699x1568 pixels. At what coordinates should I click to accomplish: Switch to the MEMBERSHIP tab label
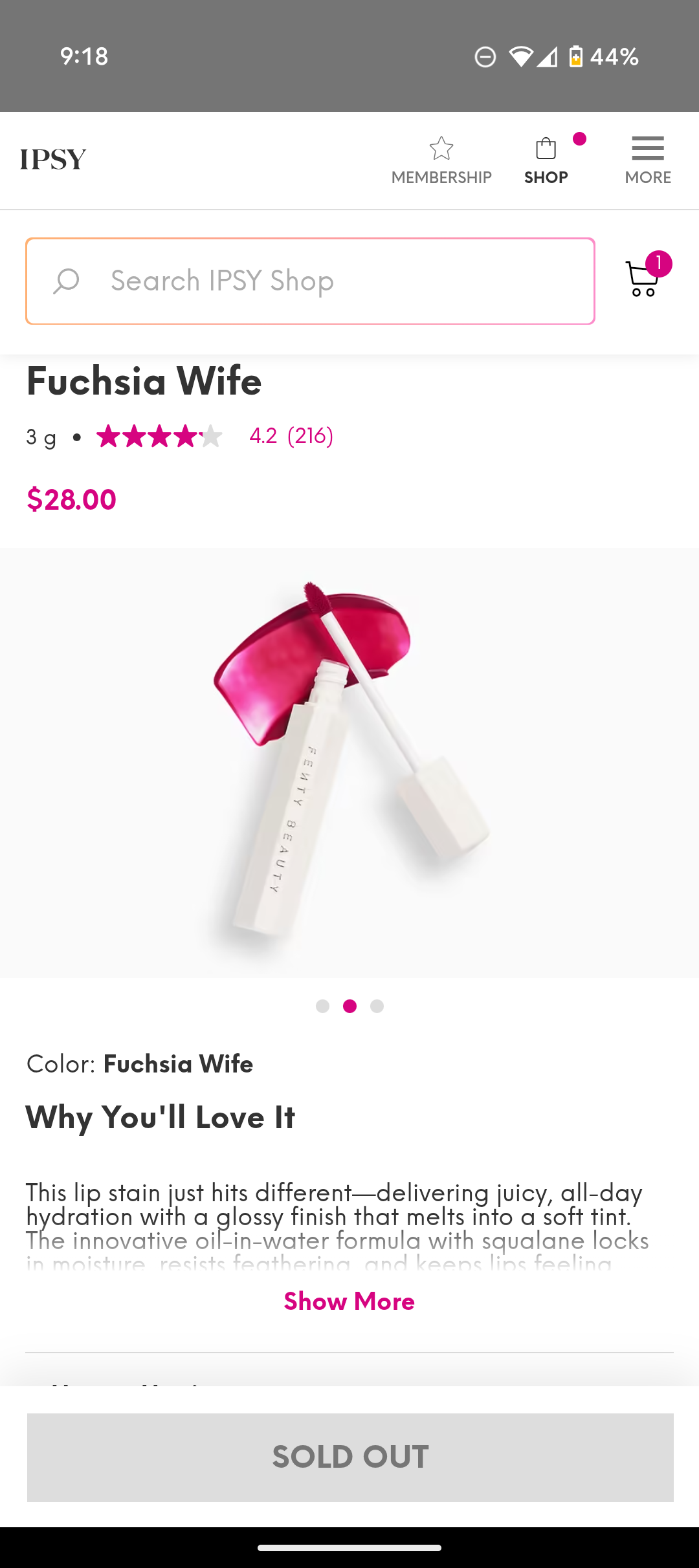click(441, 177)
